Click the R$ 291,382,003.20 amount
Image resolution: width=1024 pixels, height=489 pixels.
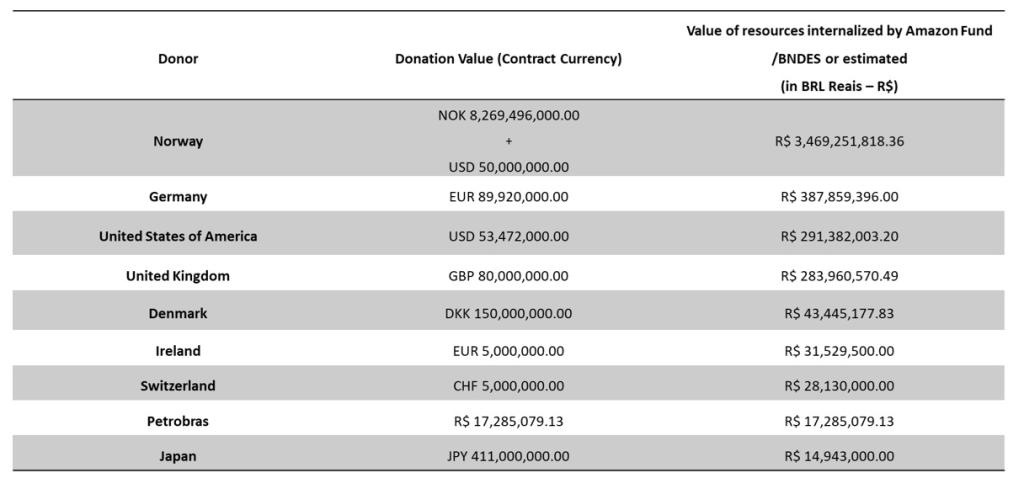pos(839,237)
